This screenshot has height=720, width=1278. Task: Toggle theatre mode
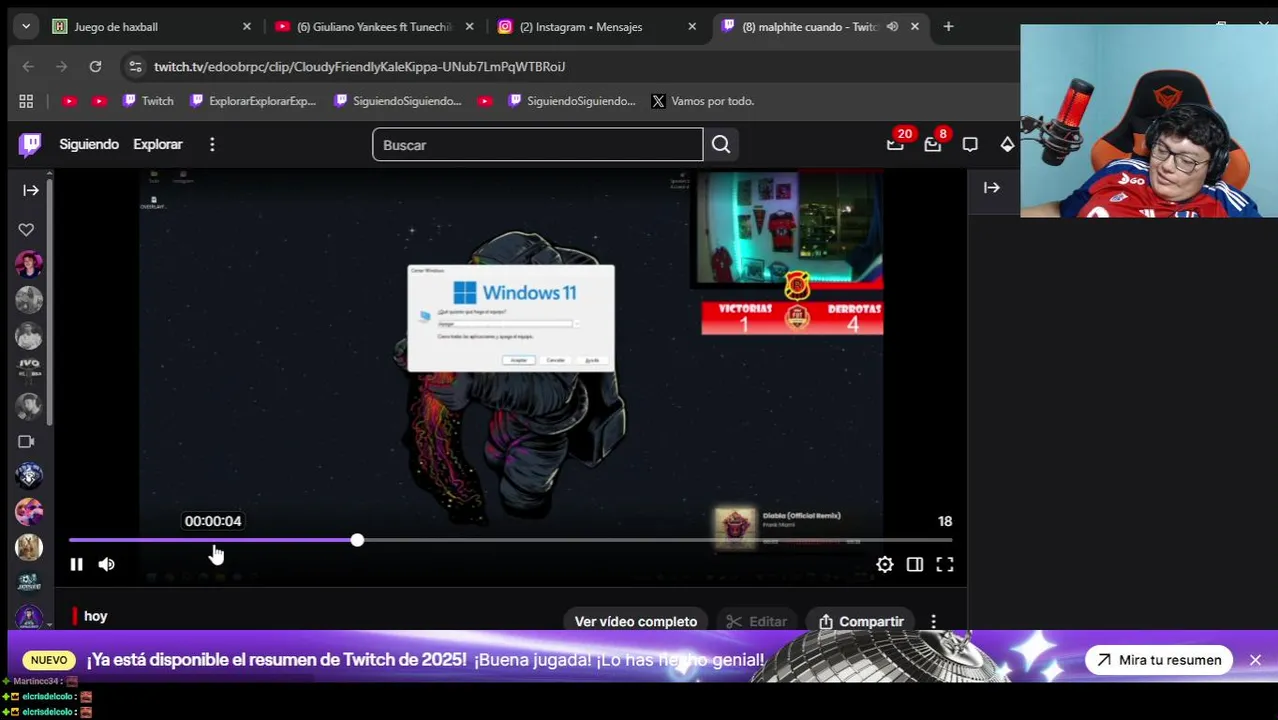click(915, 565)
